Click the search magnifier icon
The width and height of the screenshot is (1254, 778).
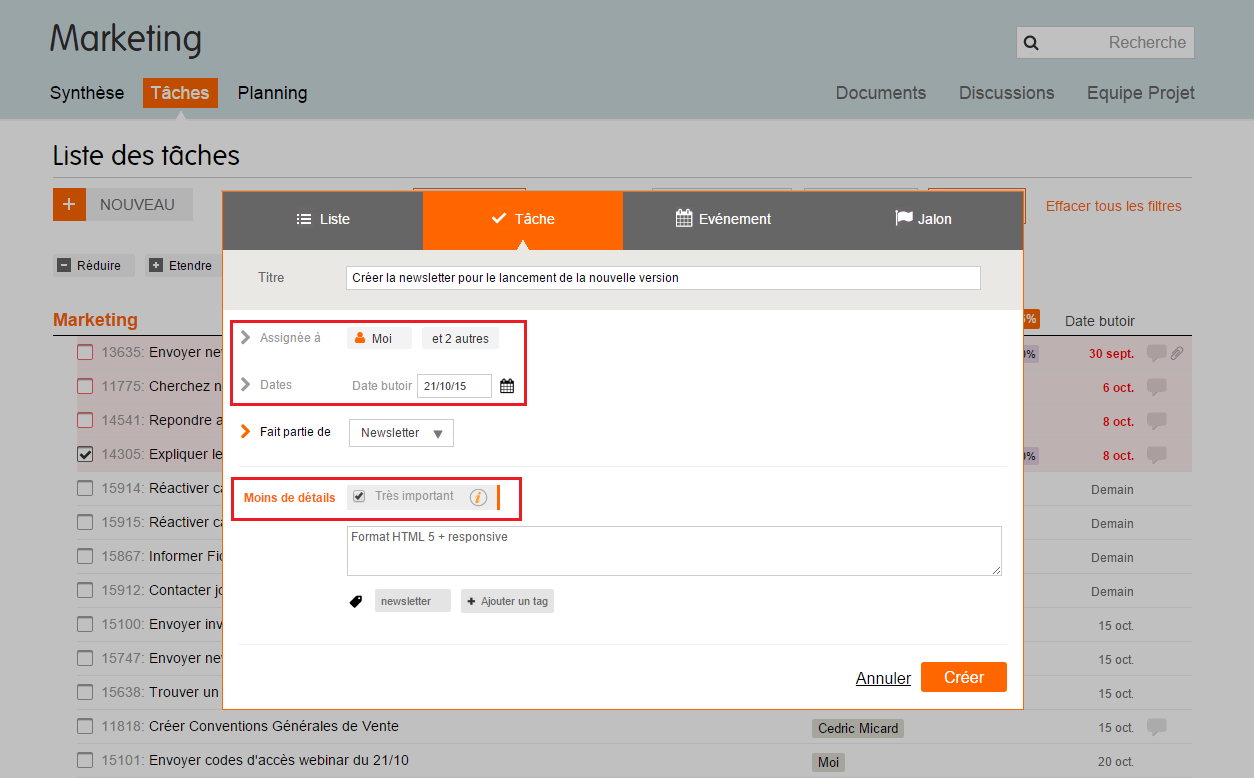1032,43
